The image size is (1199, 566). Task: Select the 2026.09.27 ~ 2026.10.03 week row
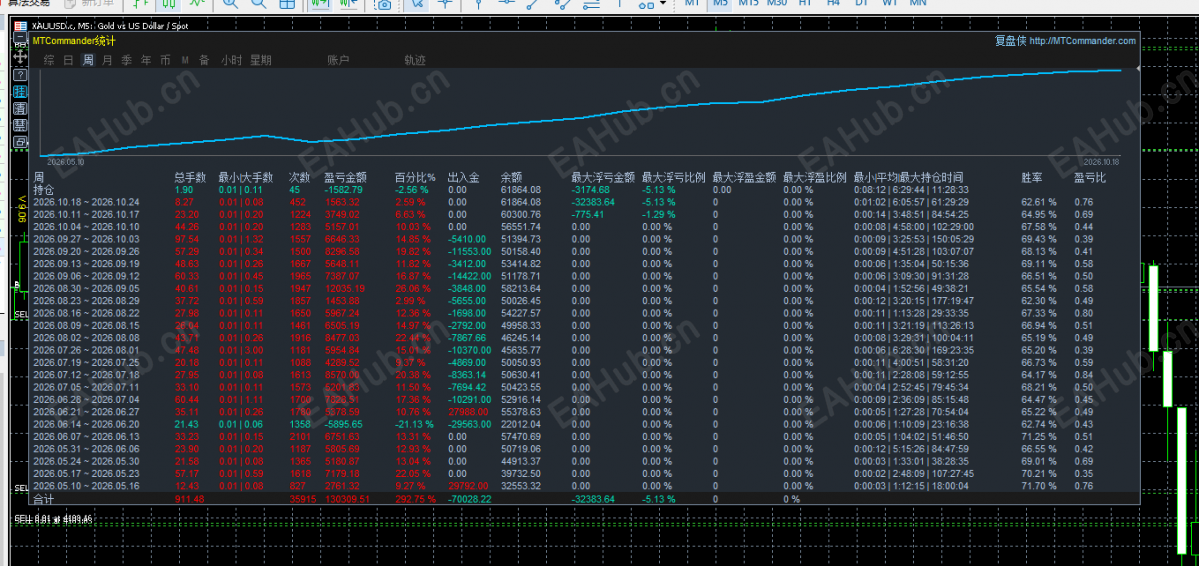pyautogui.click(x=584, y=239)
